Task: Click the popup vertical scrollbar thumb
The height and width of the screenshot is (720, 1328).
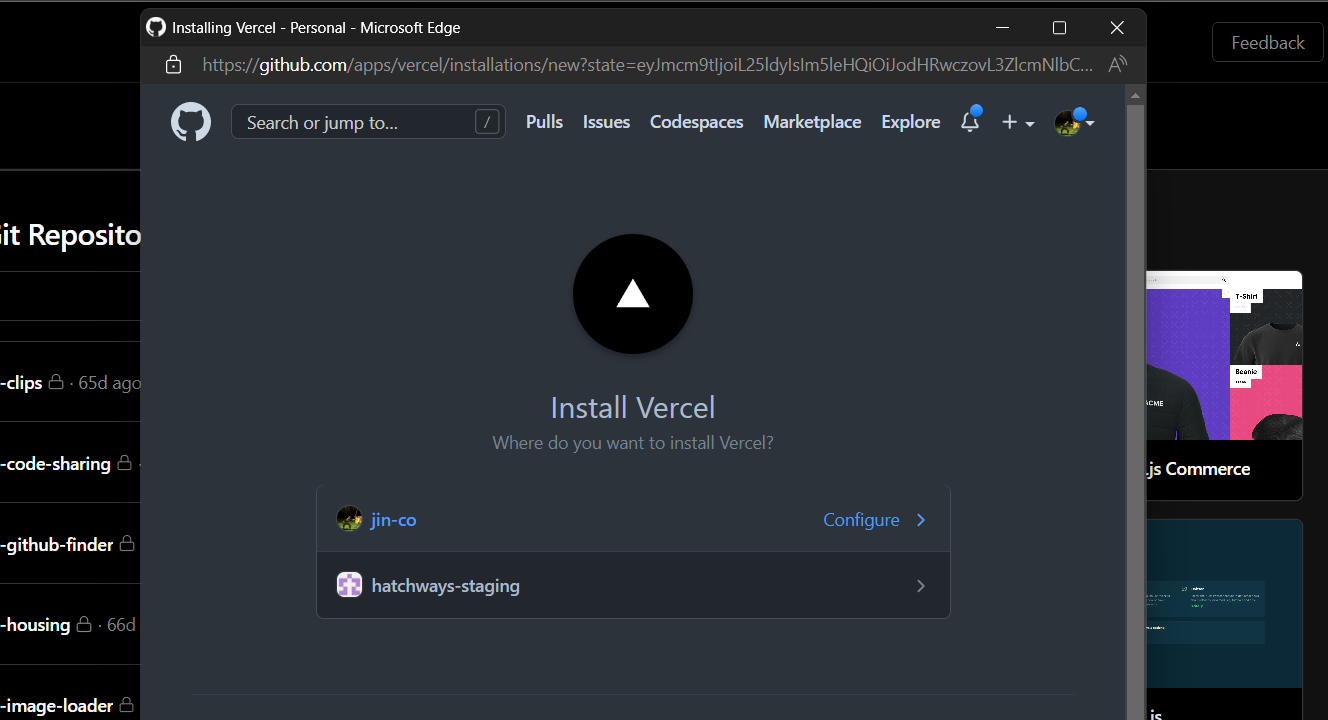Action: point(1134,410)
